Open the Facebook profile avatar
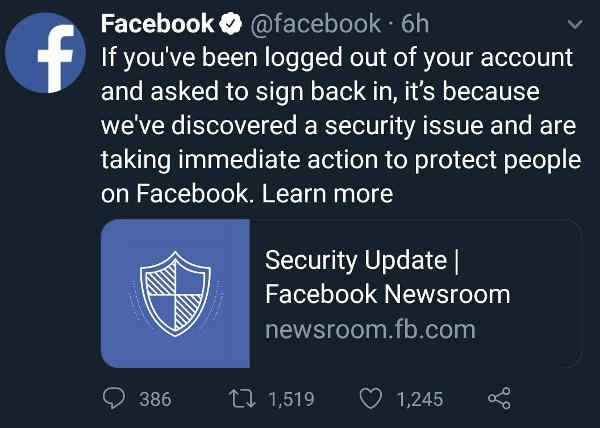This screenshot has width=600, height=428. click(x=46, y=53)
